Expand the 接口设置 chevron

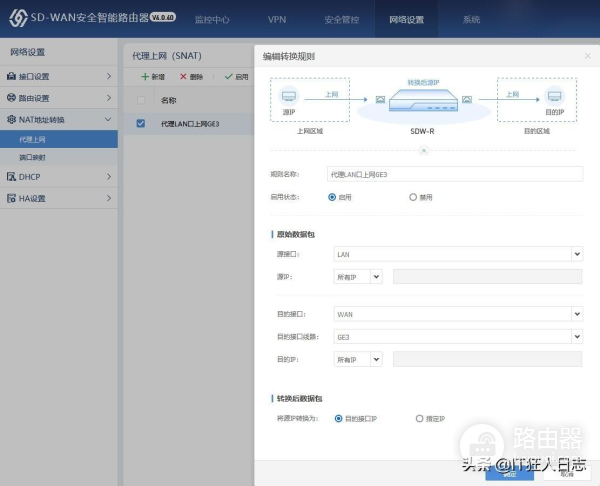click(109, 76)
